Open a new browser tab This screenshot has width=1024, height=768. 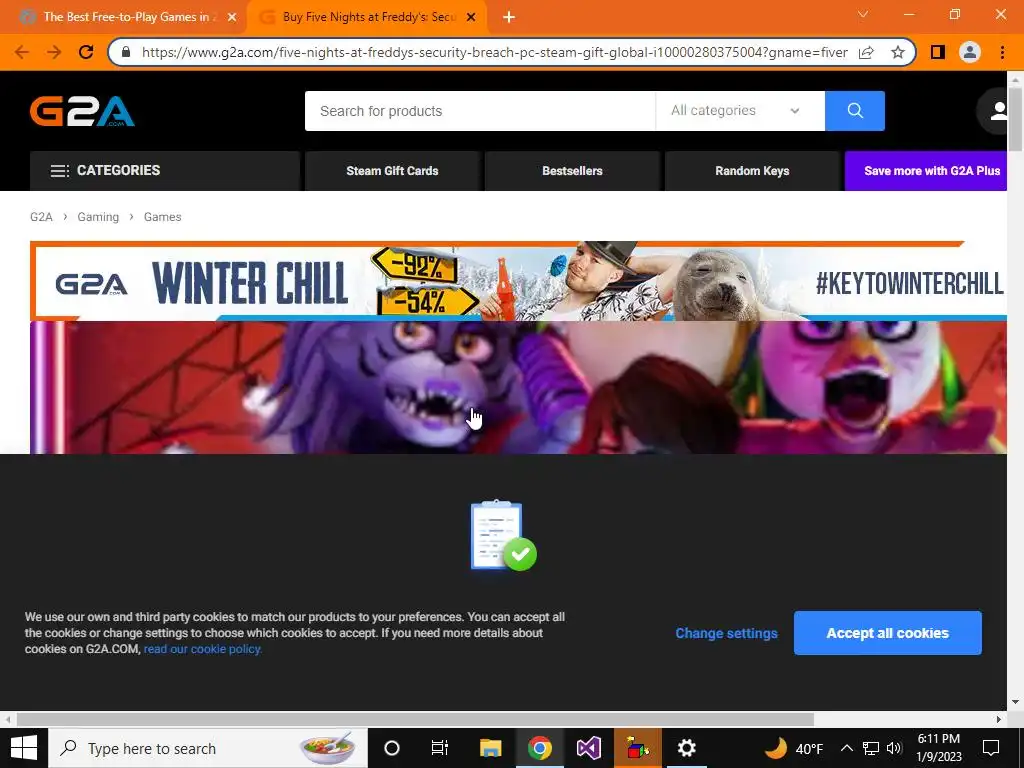coord(509,18)
